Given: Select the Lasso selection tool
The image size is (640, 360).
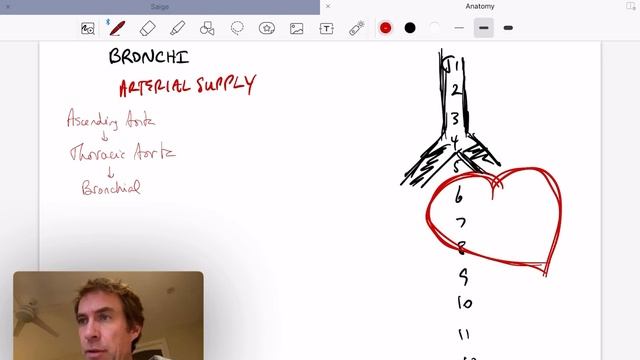Looking at the screenshot, I should [237, 28].
